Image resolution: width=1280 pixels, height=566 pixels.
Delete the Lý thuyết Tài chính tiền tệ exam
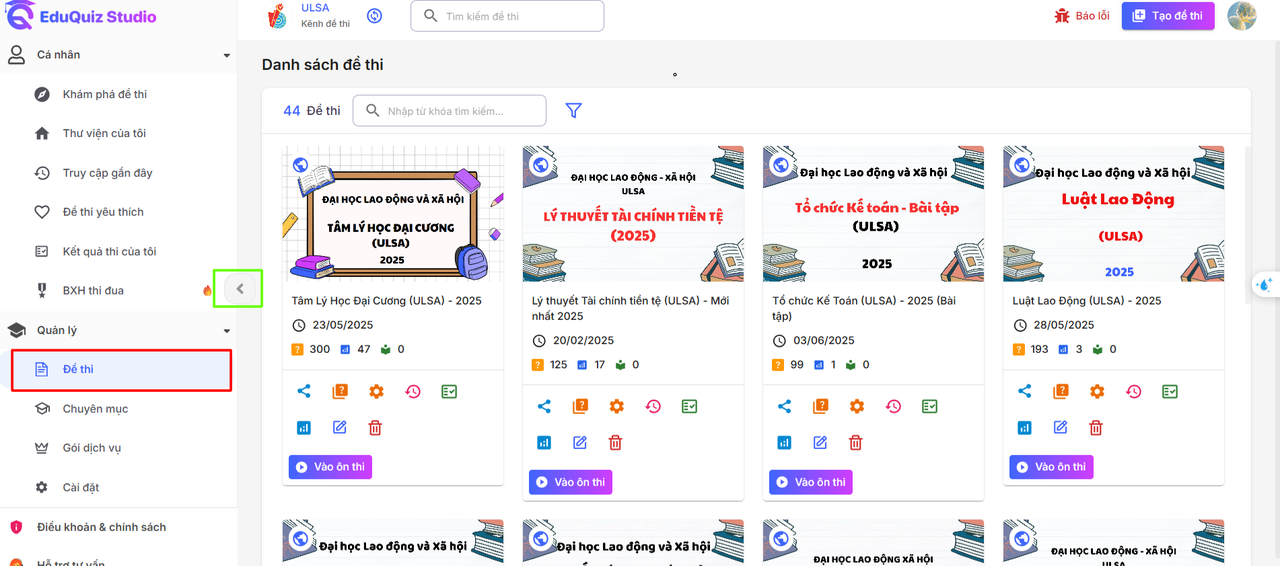[616, 442]
